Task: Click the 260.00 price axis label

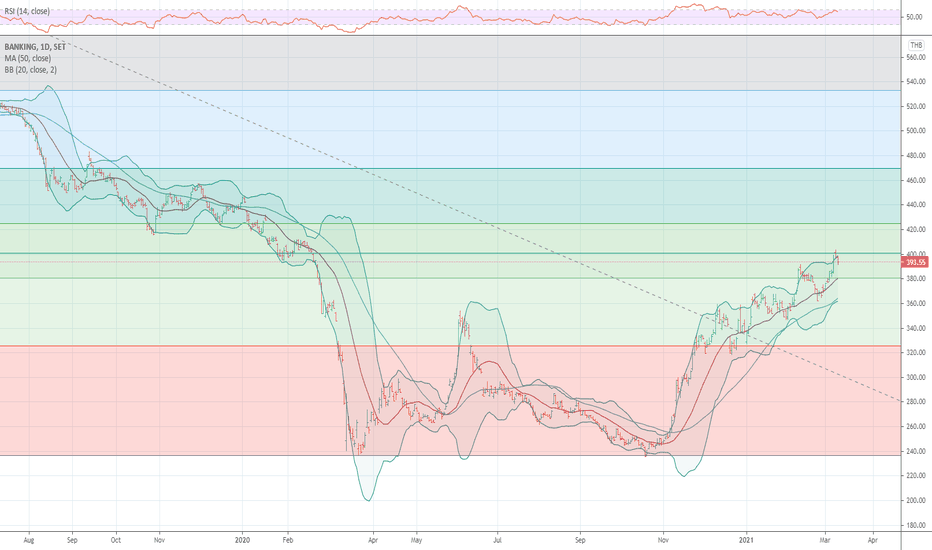Action: pos(916,426)
